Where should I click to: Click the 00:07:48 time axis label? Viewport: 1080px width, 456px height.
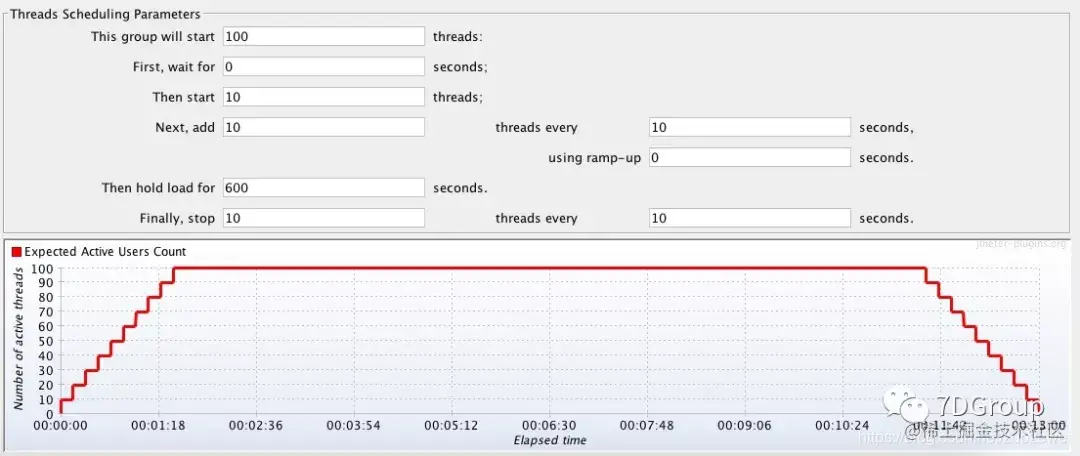coord(647,426)
